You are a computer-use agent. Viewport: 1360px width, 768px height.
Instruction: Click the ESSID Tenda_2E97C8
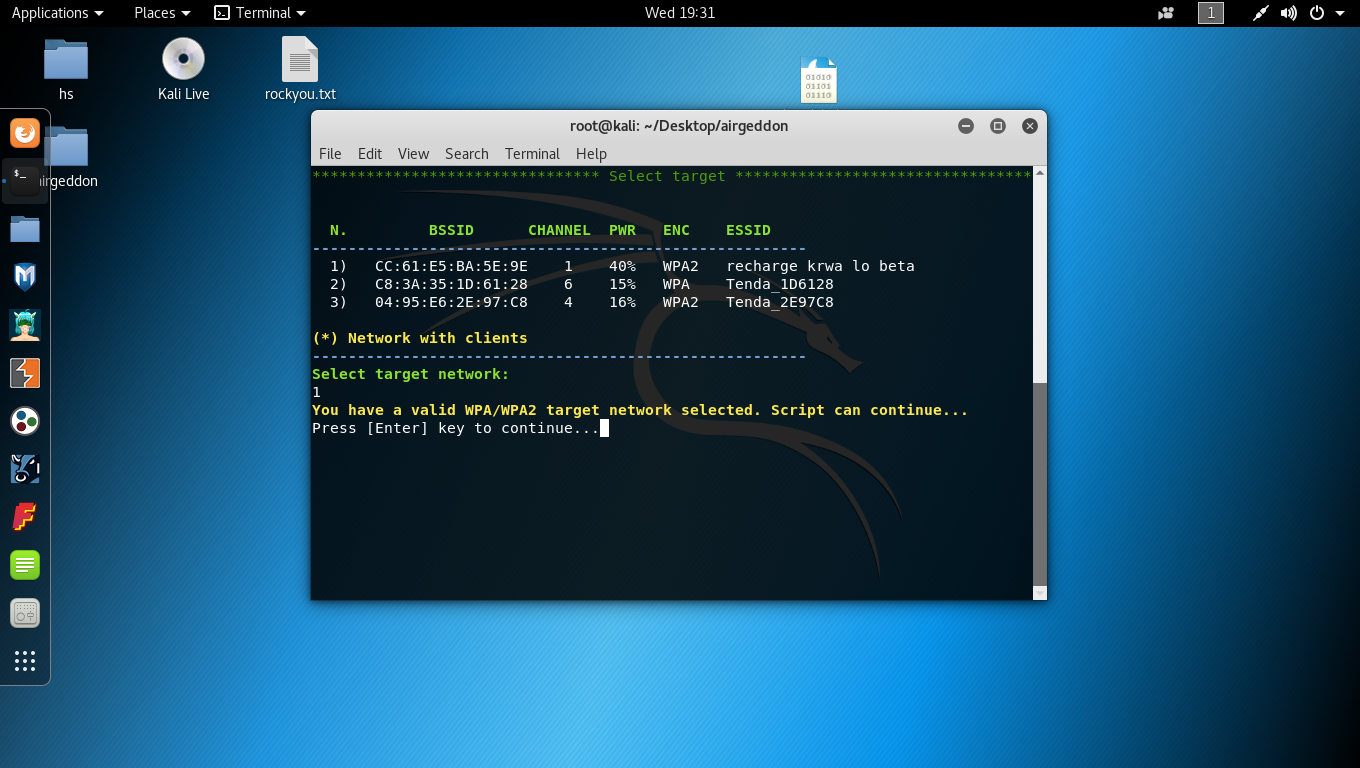point(780,302)
